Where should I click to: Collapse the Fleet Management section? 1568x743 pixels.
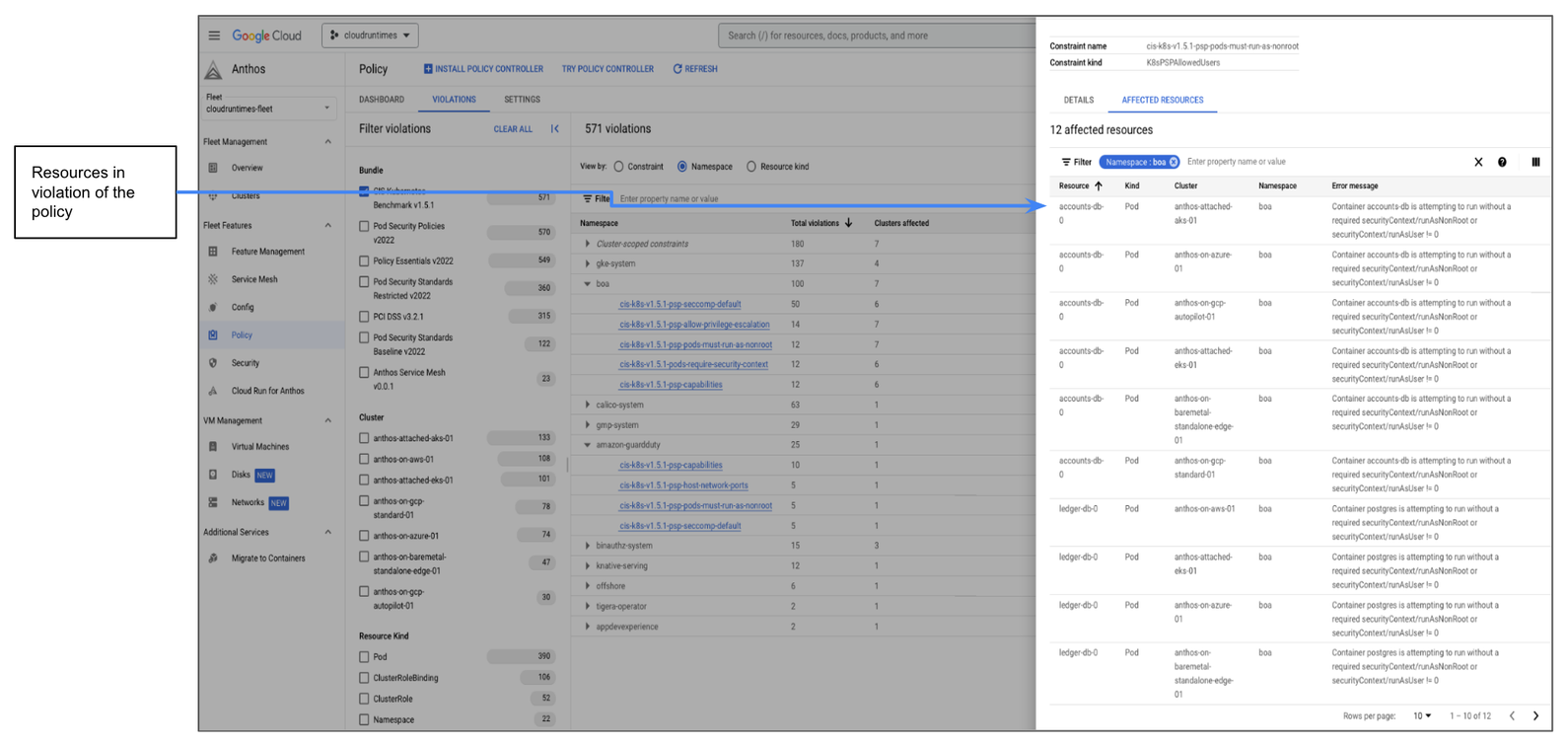pyautogui.click(x=328, y=142)
